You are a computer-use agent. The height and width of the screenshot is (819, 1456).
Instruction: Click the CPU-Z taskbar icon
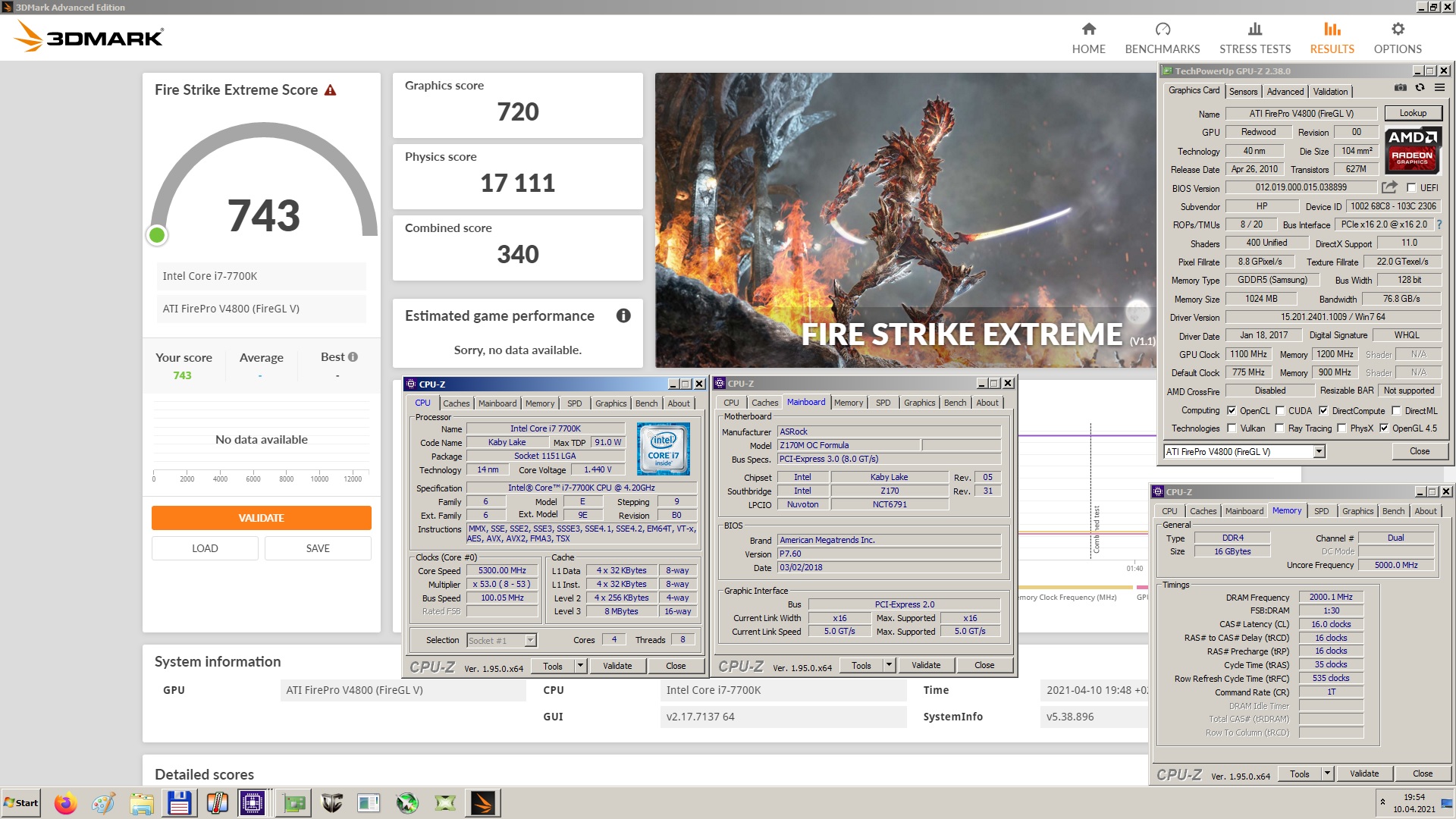pyautogui.click(x=253, y=803)
